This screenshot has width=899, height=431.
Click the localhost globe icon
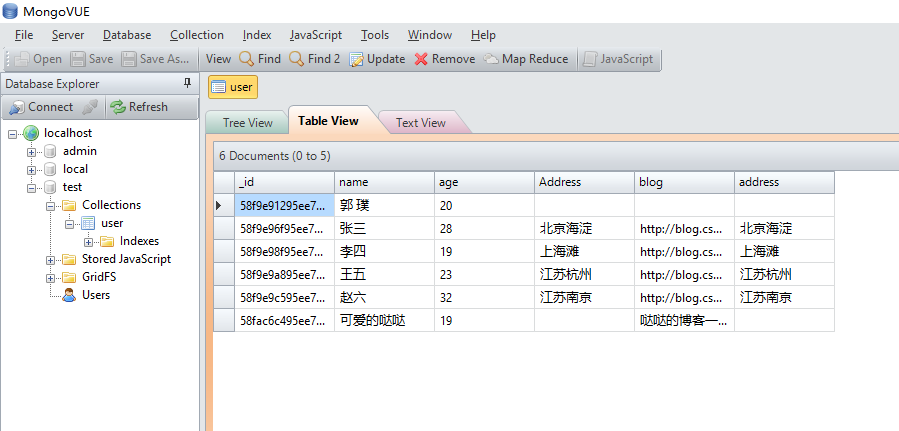pos(32,133)
